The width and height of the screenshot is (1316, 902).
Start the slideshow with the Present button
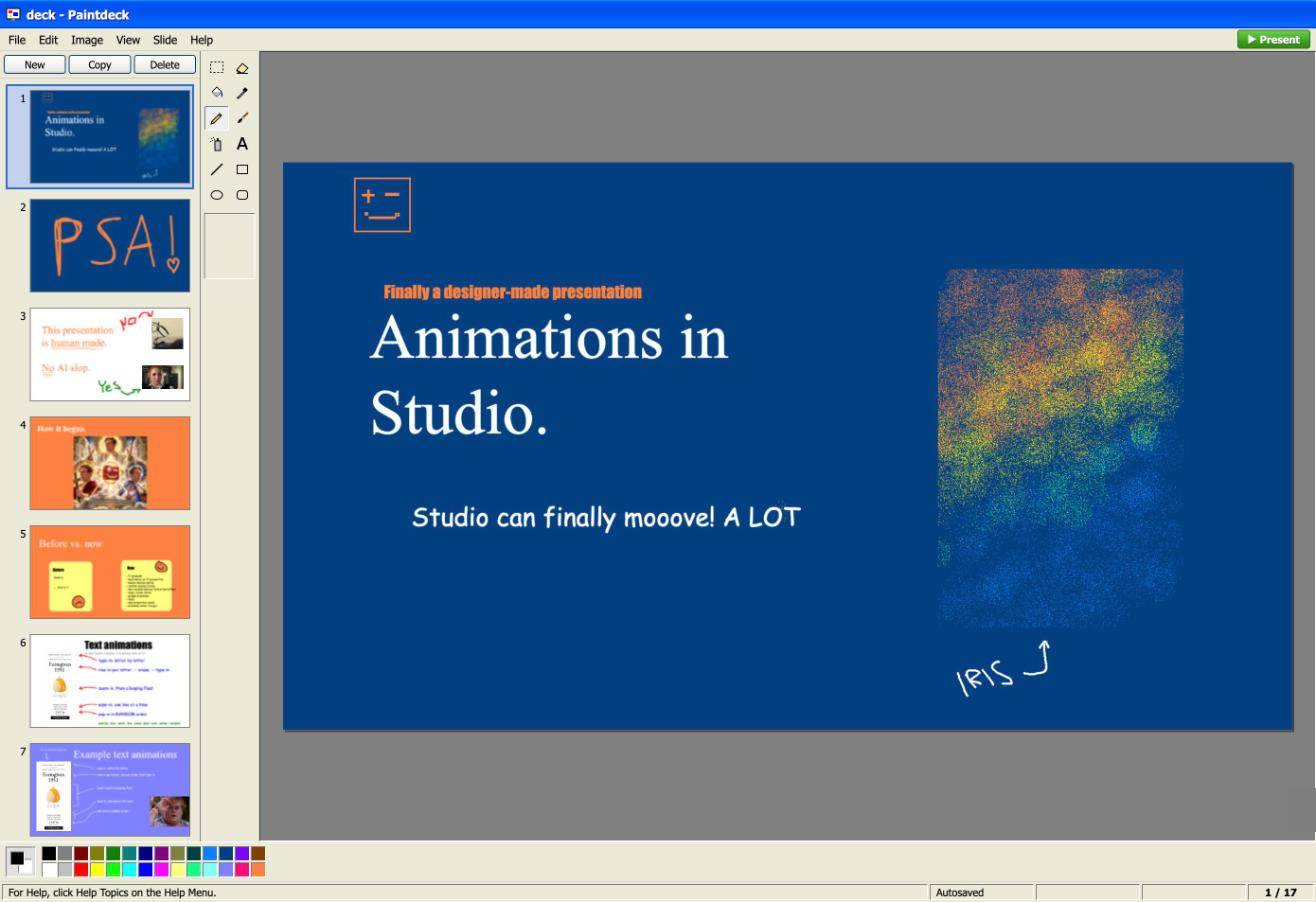tap(1273, 39)
